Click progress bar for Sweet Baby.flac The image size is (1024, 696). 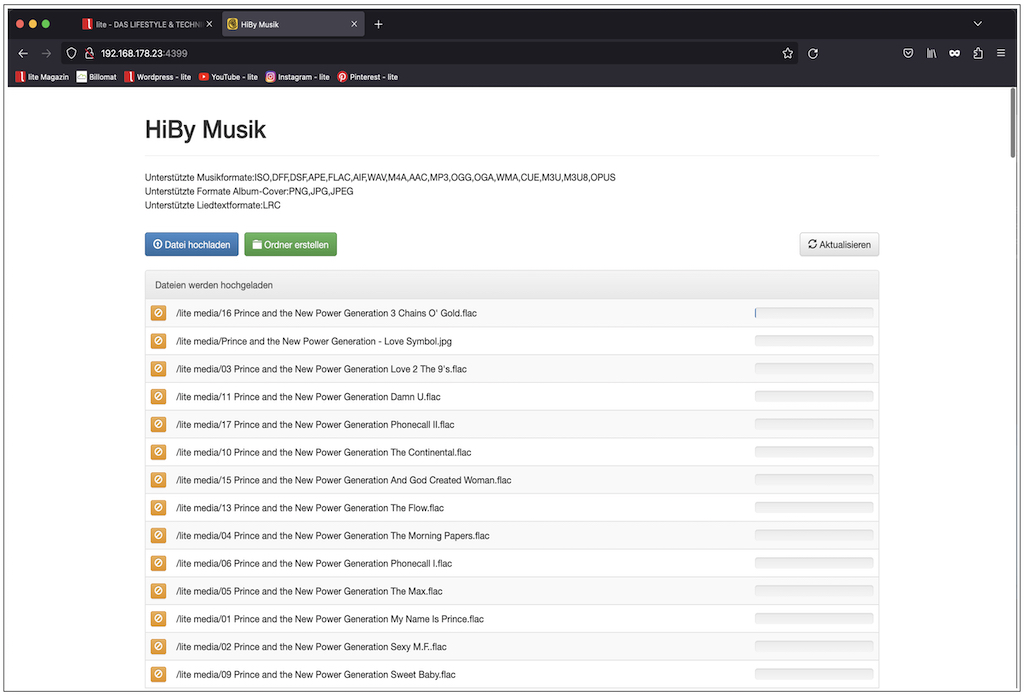point(814,674)
